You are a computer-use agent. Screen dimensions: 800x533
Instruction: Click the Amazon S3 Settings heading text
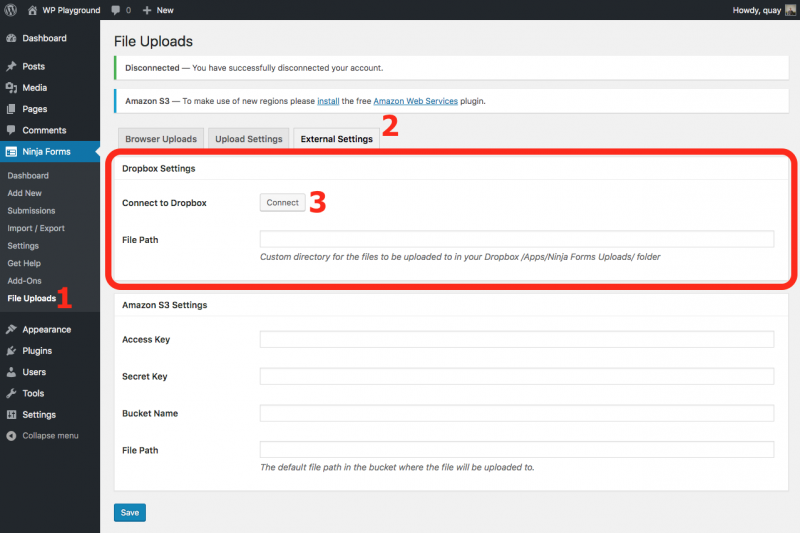[165, 305]
